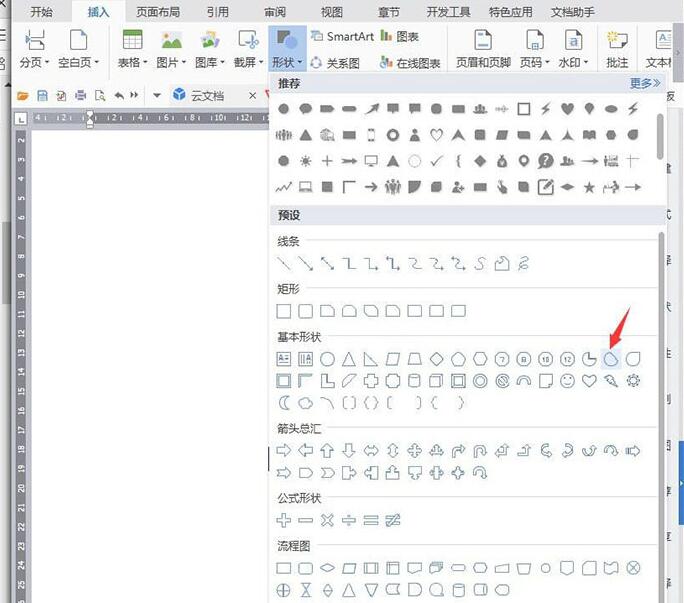Open the 开发工具 tab
Screen dimensions: 684x603
448,12
